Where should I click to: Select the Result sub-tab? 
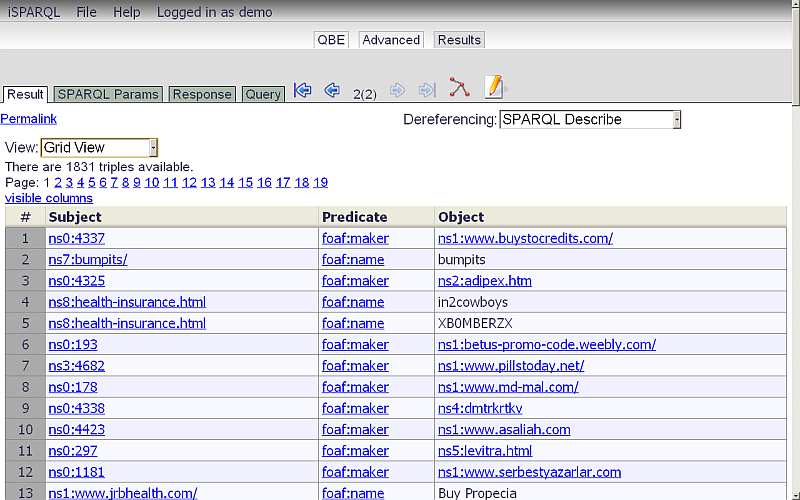[25, 94]
